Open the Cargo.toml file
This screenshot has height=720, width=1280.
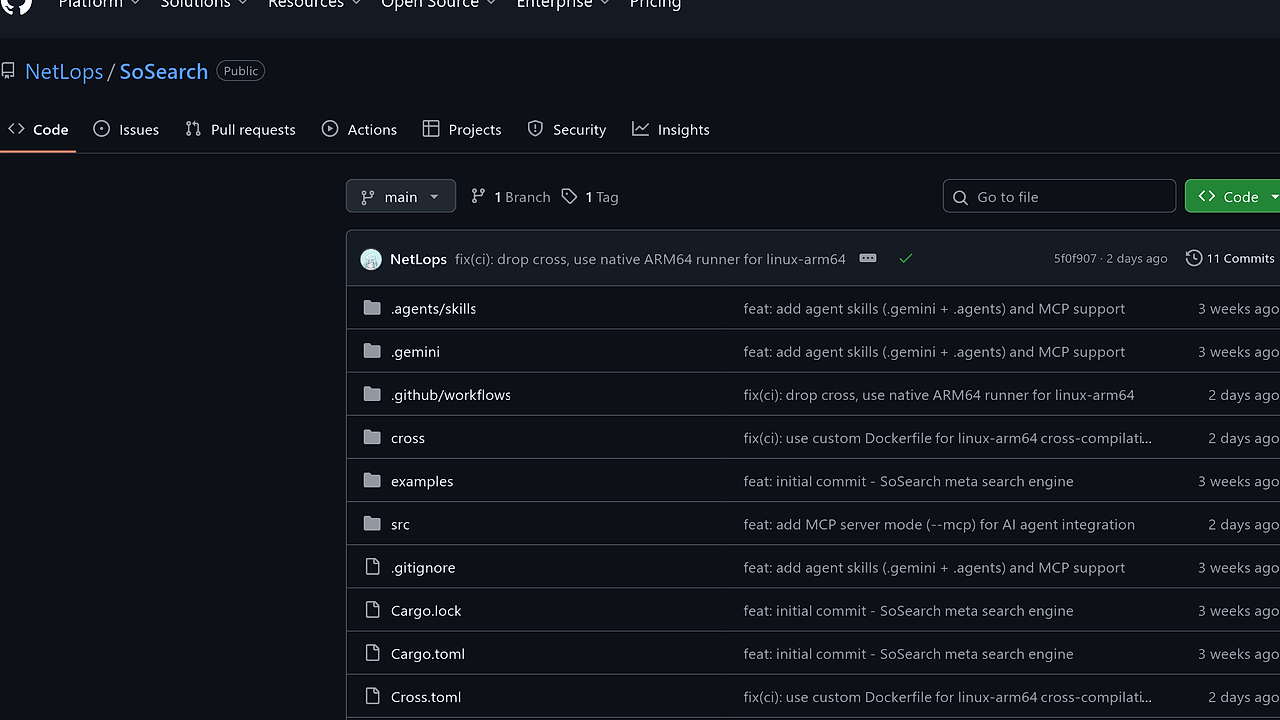click(x=428, y=652)
